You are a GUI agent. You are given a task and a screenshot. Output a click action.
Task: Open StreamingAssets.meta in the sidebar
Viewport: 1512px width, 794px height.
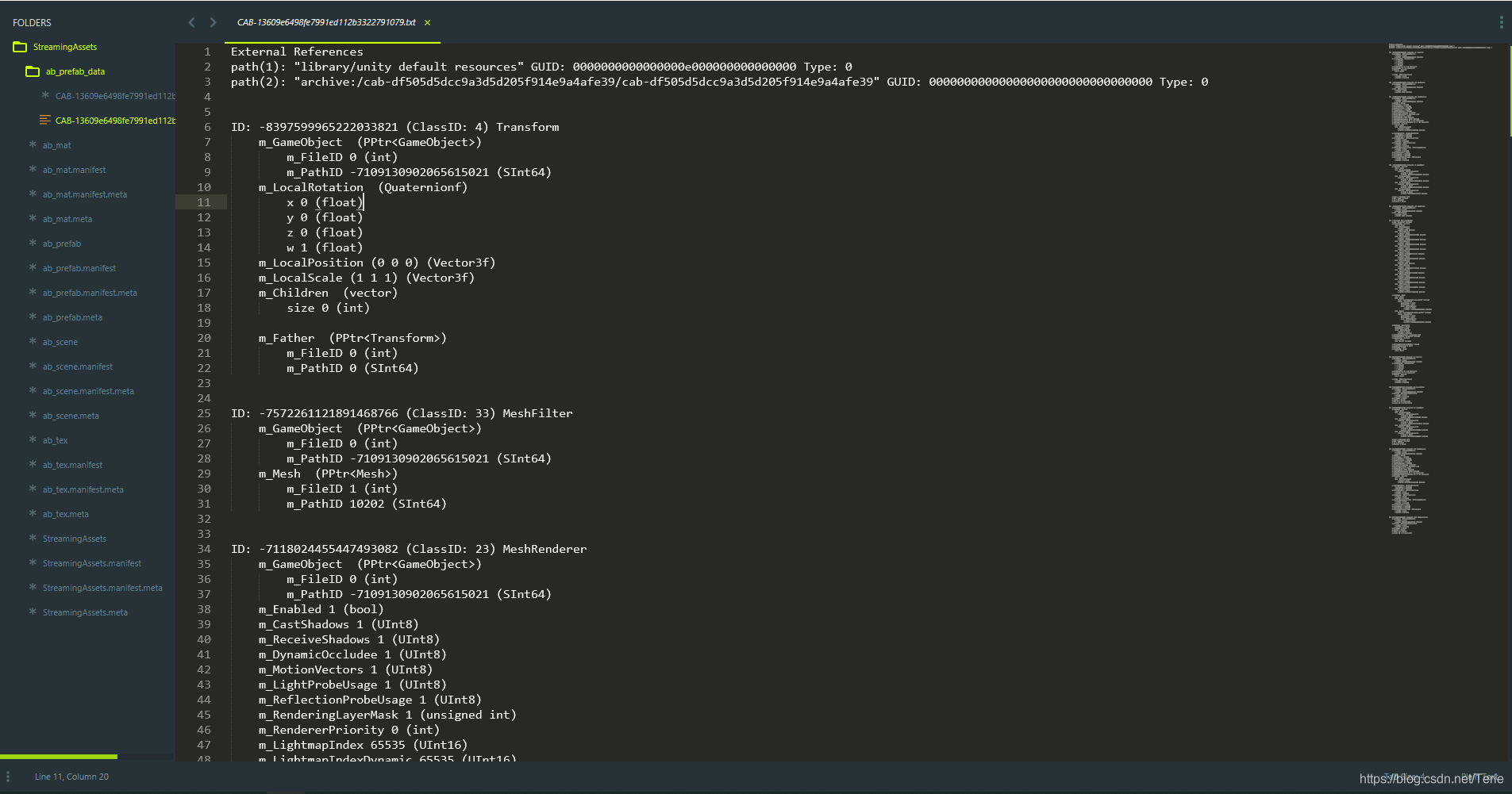click(85, 612)
